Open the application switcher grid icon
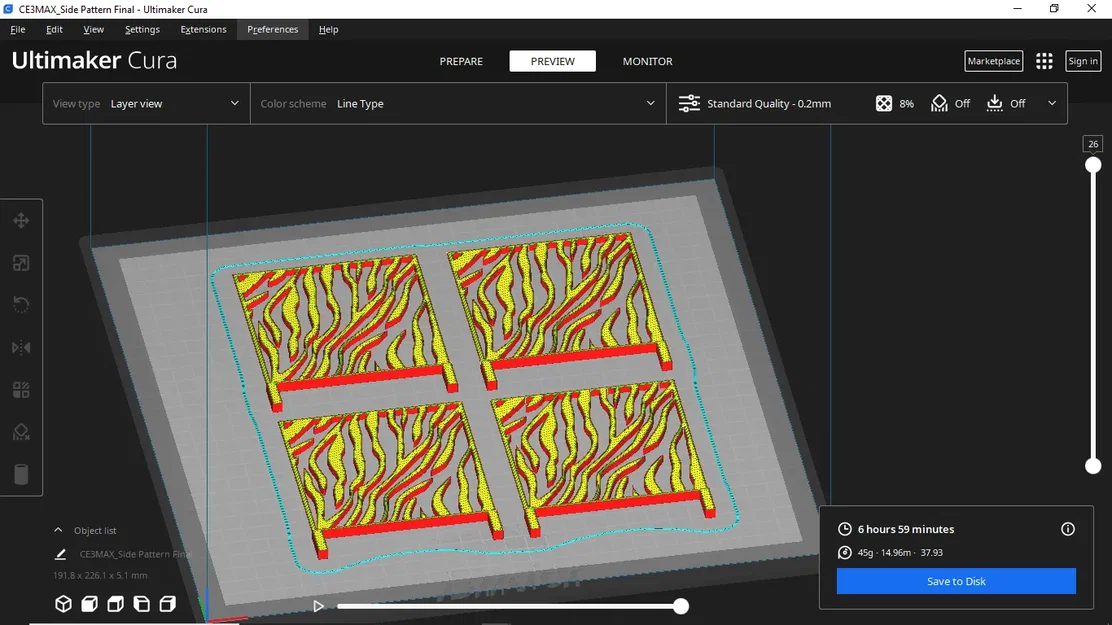The width and height of the screenshot is (1112, 625). click(1044, 61)
